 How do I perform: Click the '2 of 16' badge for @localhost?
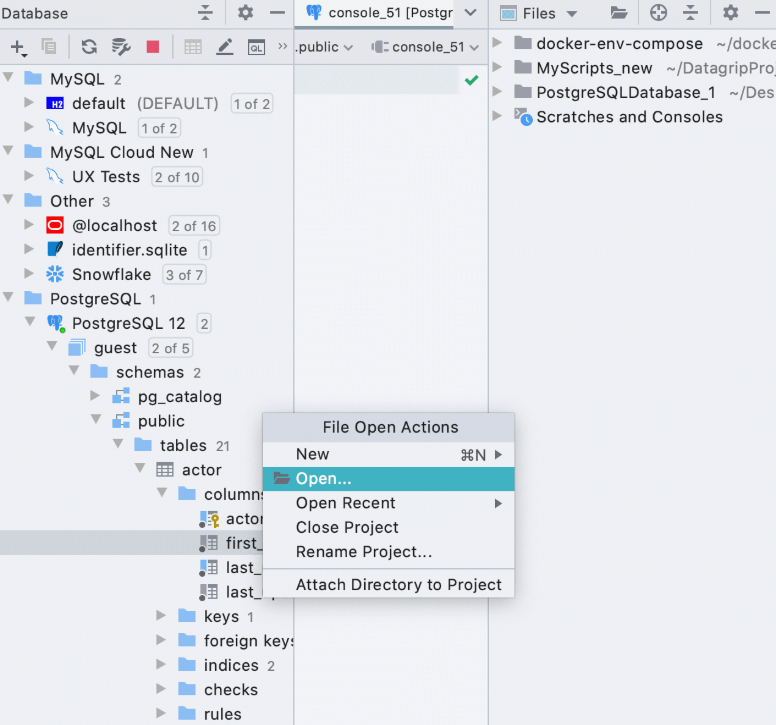point(194,226)
